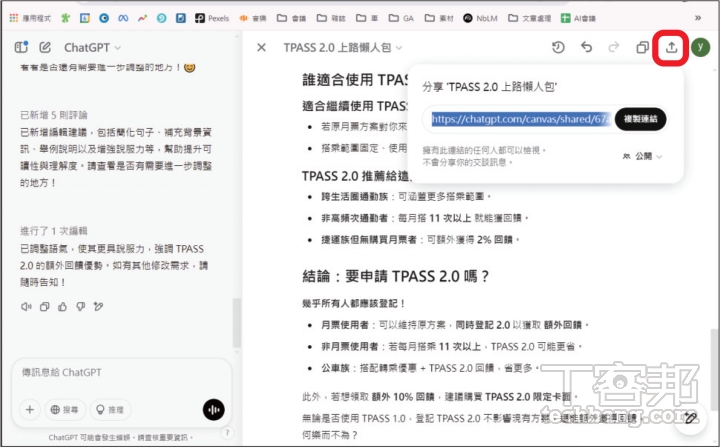Give thumbs up to the reply
Image resolution: width=720 pixels, height=448 pixels.
point(62,307)
